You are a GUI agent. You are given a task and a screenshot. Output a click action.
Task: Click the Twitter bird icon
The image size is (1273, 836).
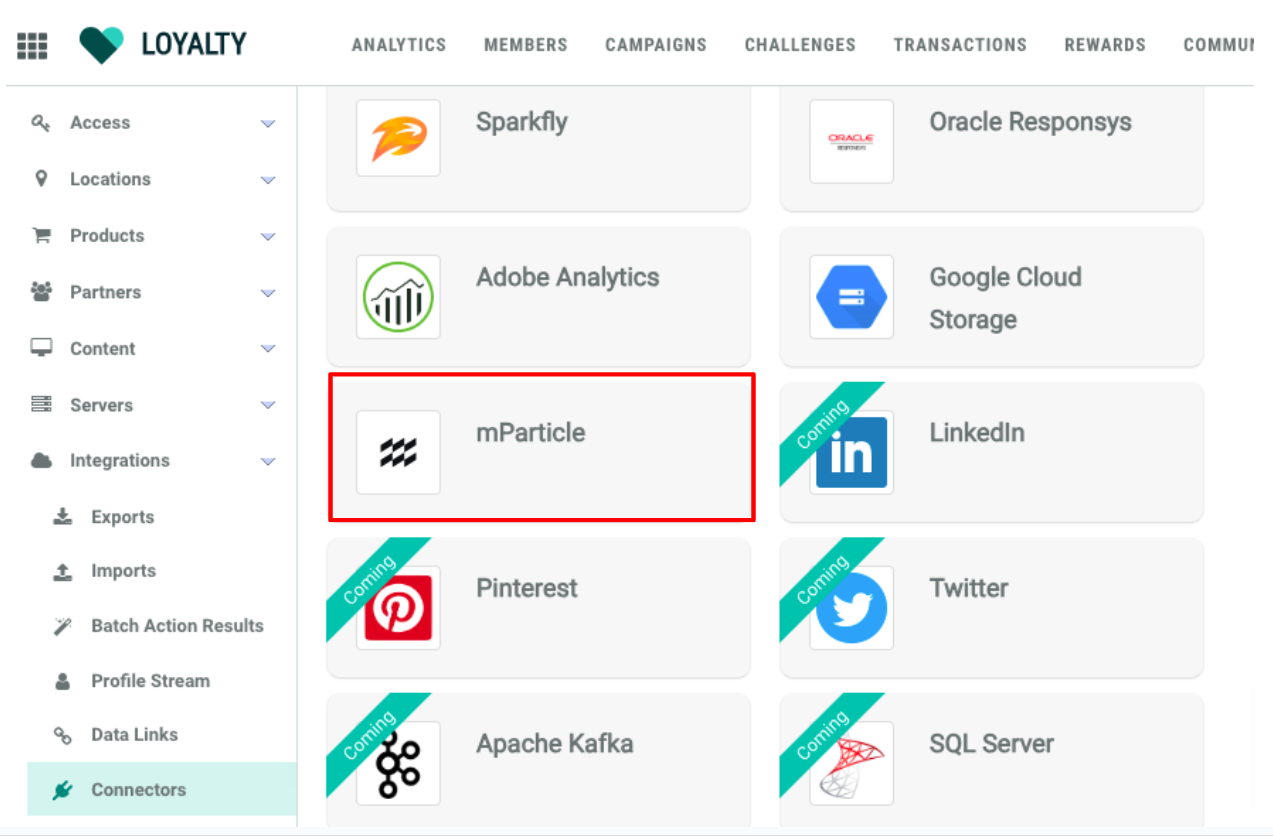tap(851, 607)
